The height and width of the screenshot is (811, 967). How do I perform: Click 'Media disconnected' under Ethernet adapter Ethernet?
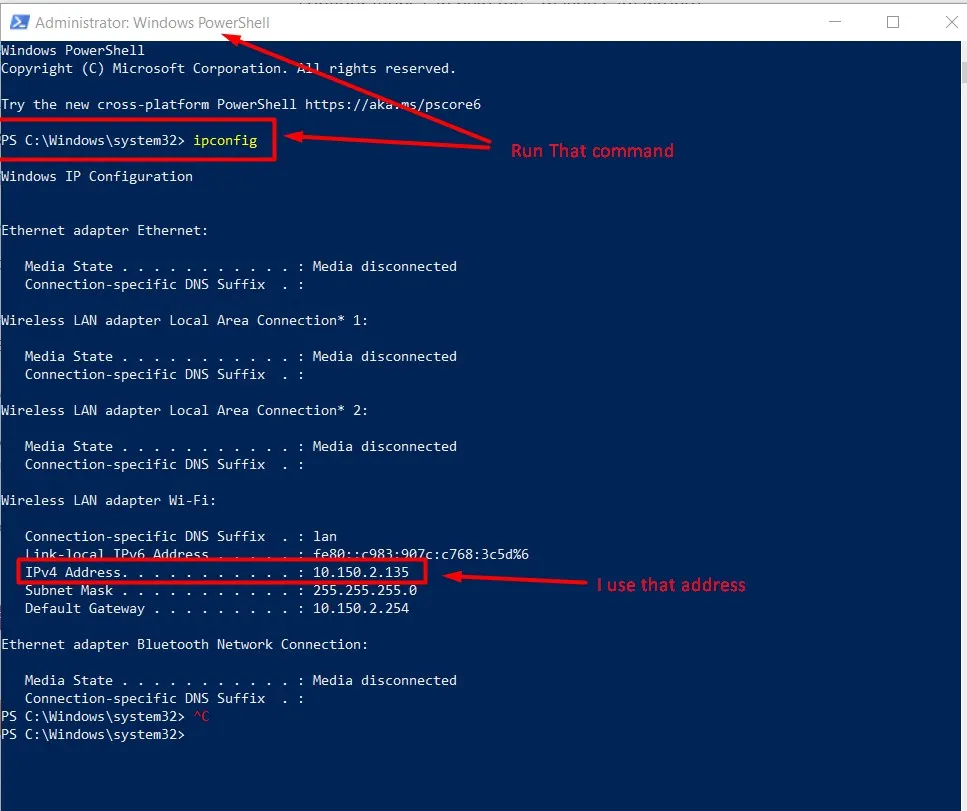pyautogui.click(x=385, y=266)
